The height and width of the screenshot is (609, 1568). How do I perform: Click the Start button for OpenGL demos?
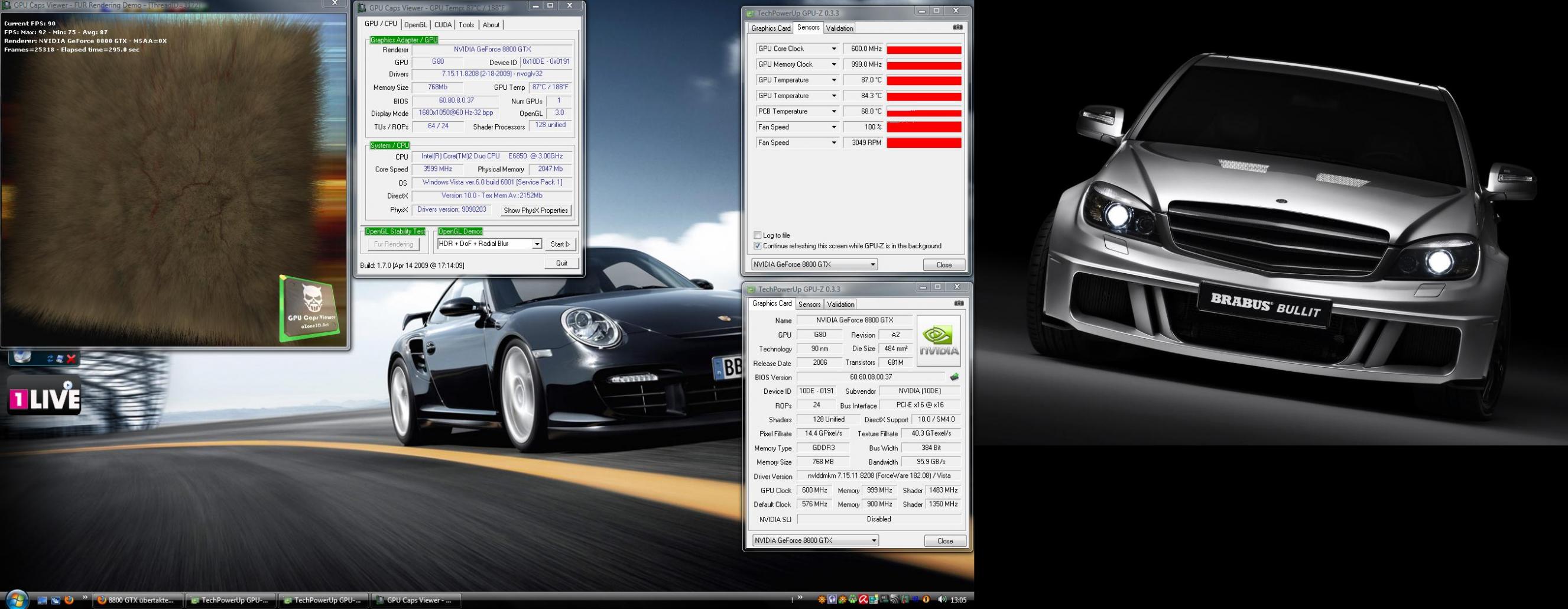click(x=560, y=244)
